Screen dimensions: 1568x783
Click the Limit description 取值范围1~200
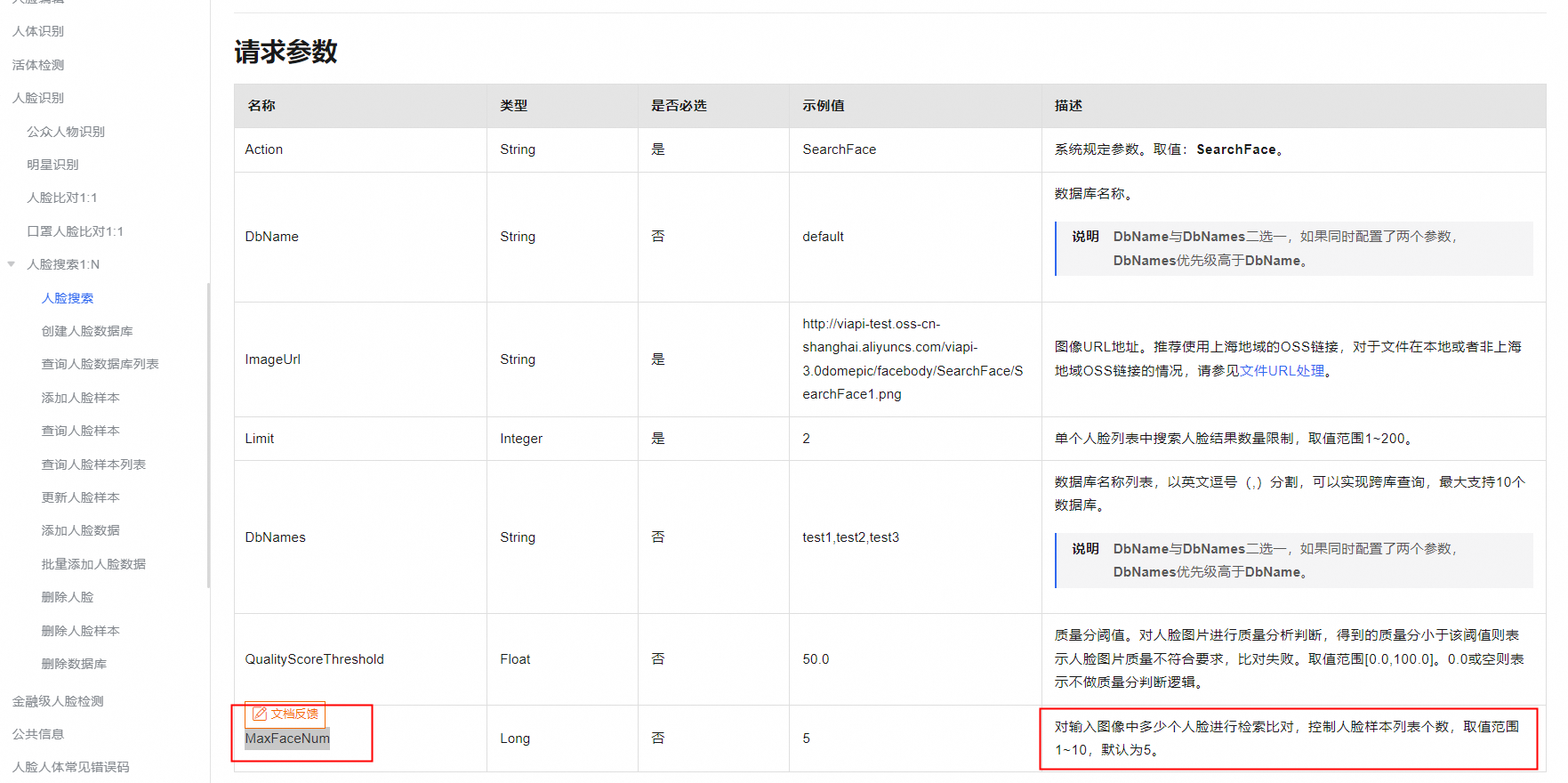[1363, 439]
